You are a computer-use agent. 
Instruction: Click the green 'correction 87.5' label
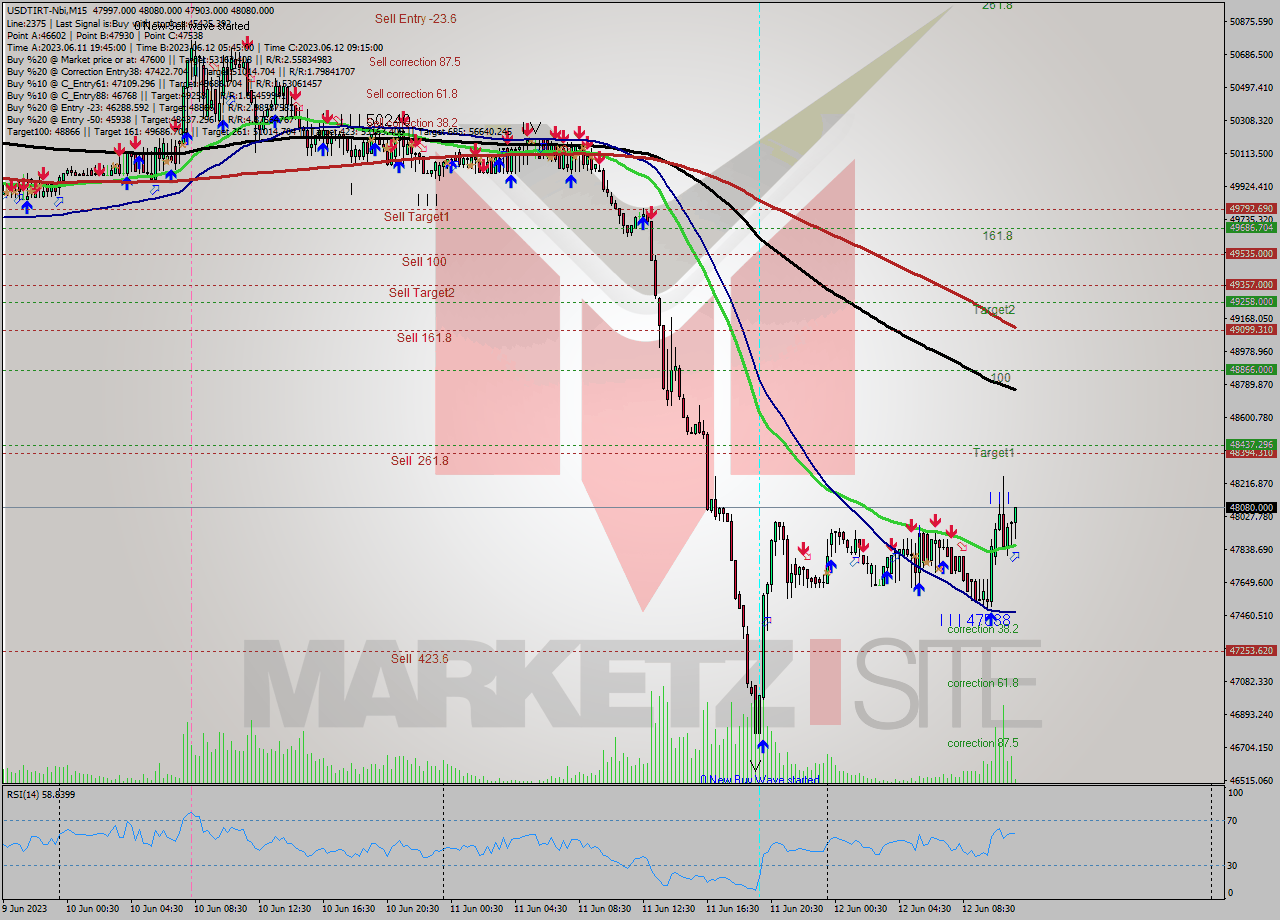pos(983,743)
